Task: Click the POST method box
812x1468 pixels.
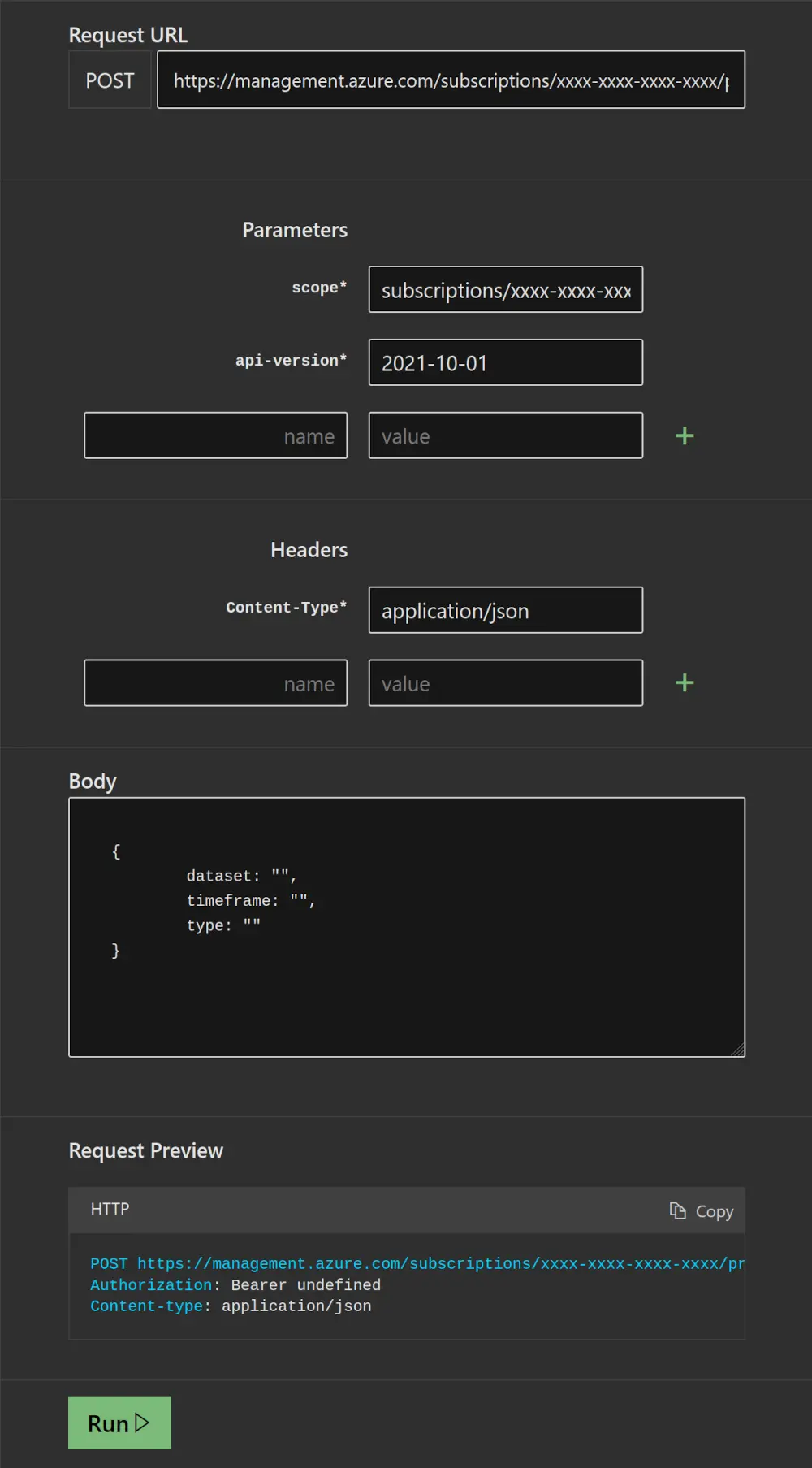Action: 110,80
